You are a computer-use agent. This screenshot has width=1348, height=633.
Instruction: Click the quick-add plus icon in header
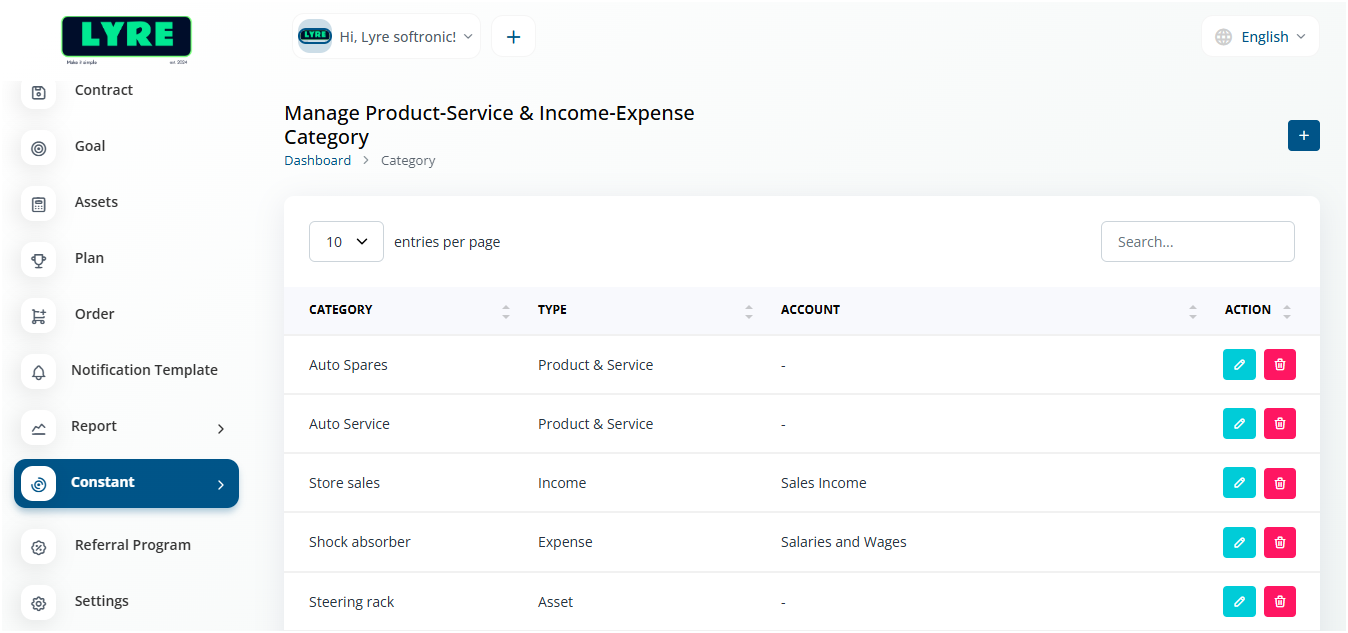point(513,37)
